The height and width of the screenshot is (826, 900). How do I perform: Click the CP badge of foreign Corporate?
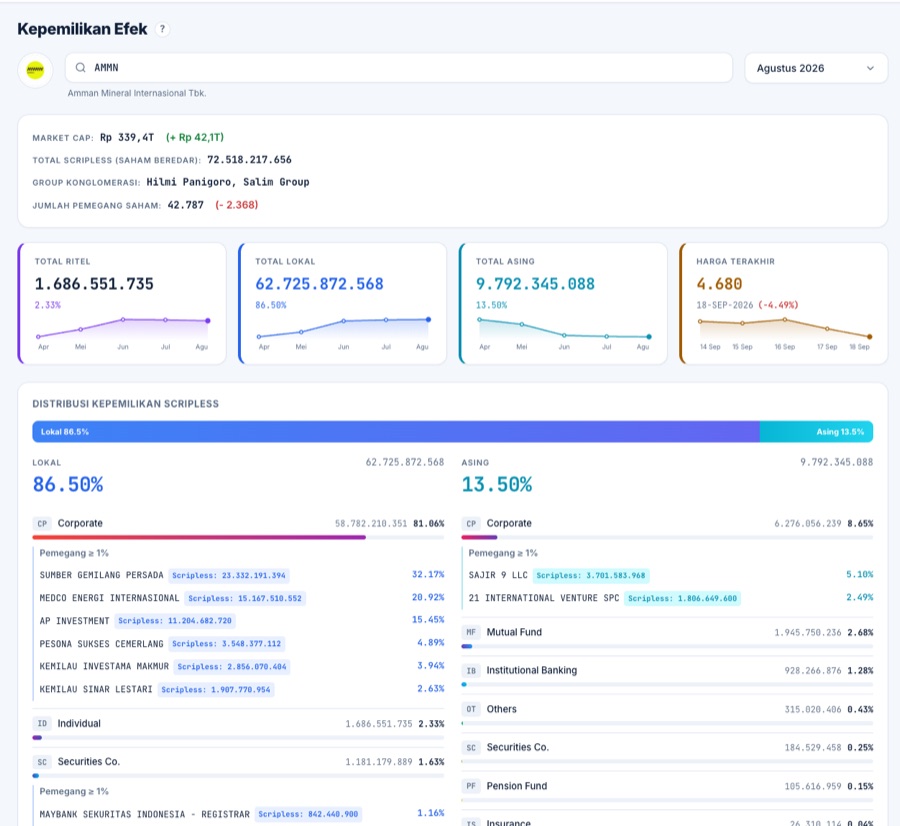coord(471,523)
